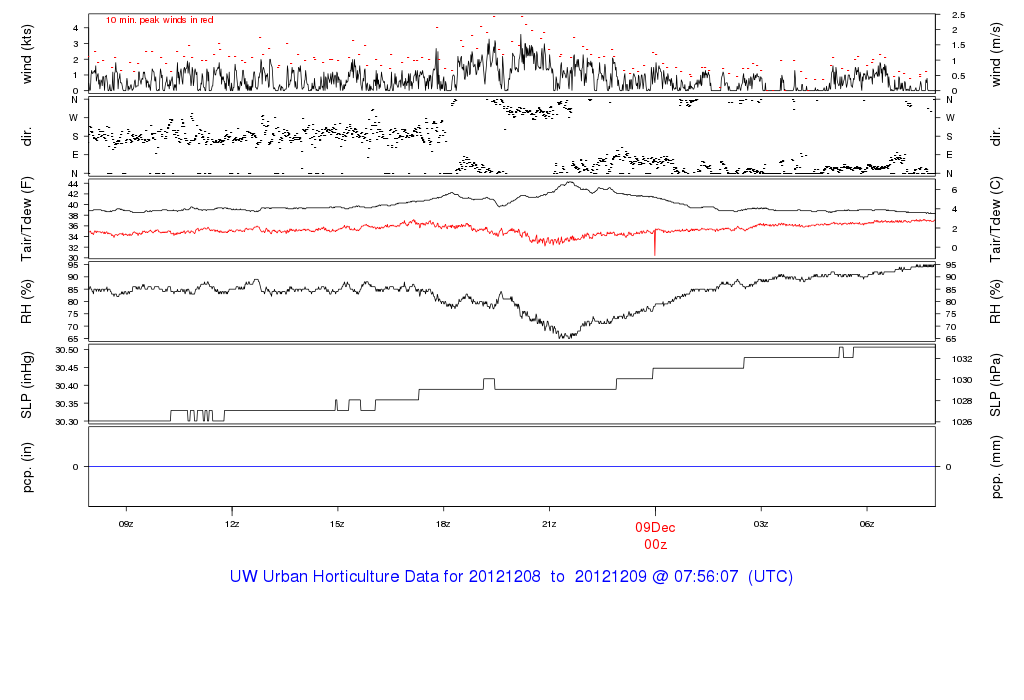The width and height of the screenshot is (1024, 700).
Task: Select the 'wind (m/s)' right axis label
Action: [x=995, y=55]
